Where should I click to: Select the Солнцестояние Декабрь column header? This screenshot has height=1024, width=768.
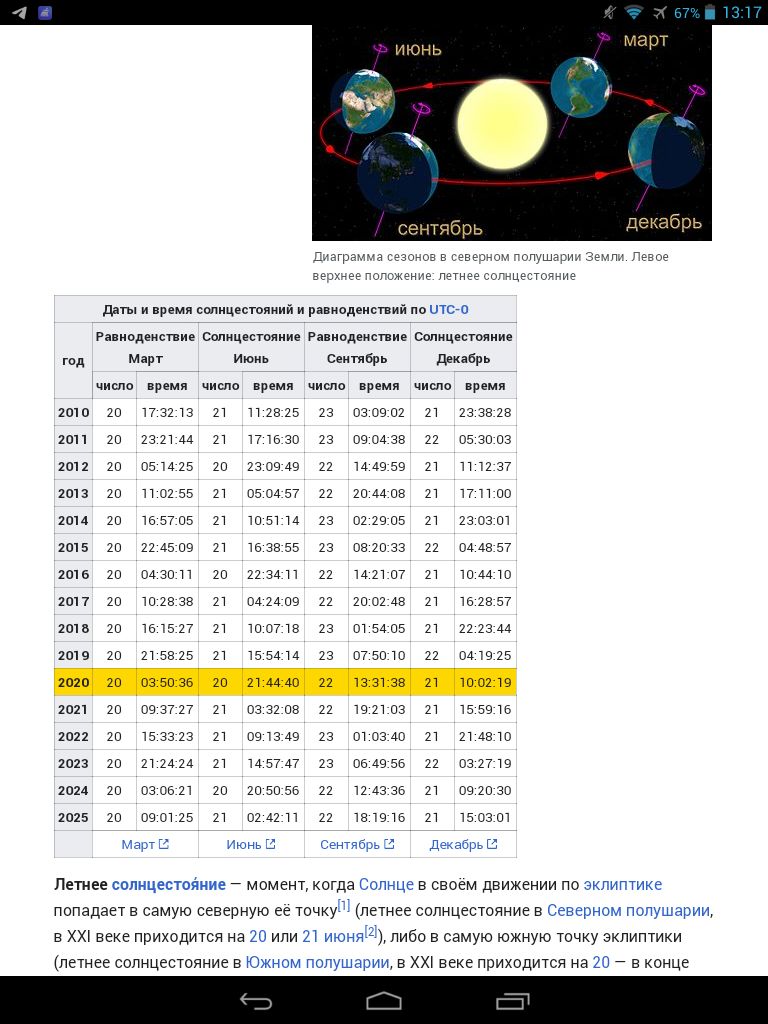click(464, 347)
